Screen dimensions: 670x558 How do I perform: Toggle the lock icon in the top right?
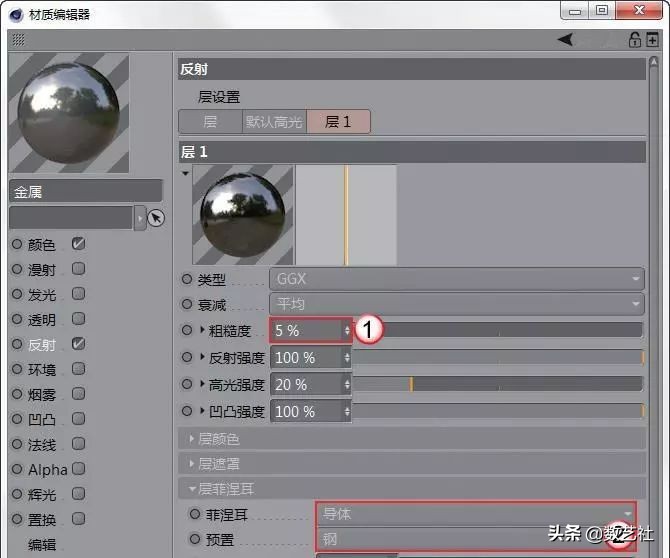click(x=634, y=40)
